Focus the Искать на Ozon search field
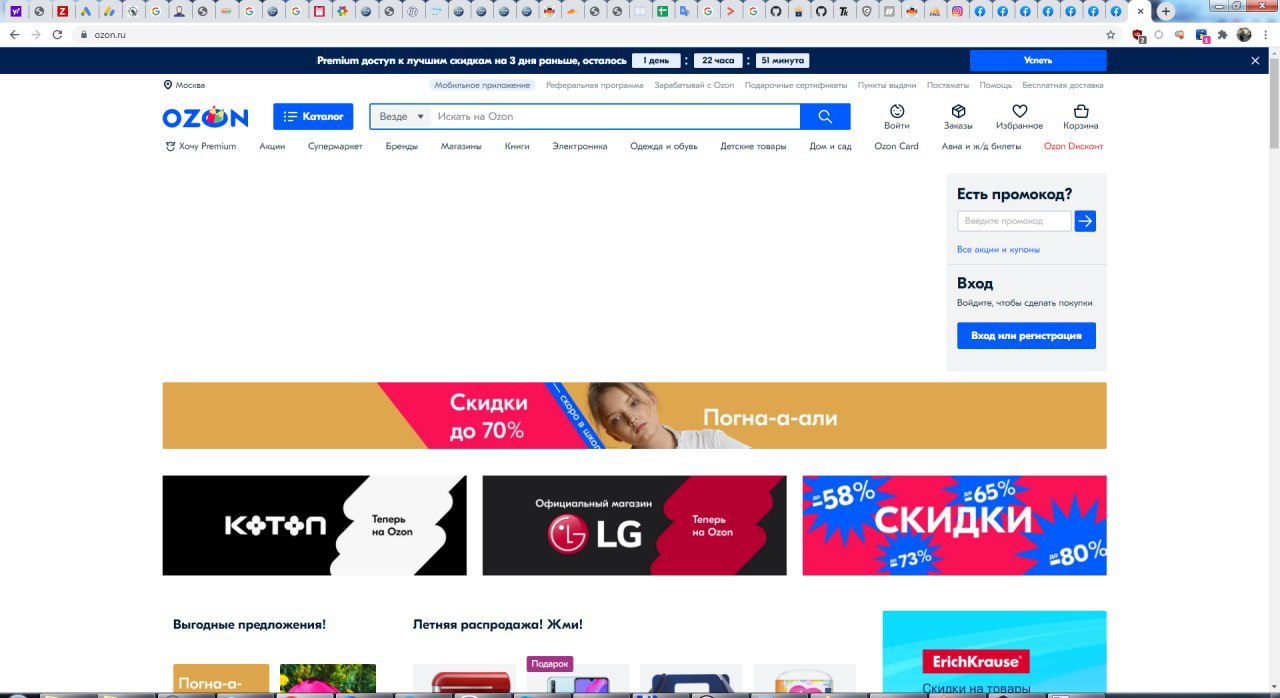The width and height of the screenshot is (1280, 698). click(615, 117)
